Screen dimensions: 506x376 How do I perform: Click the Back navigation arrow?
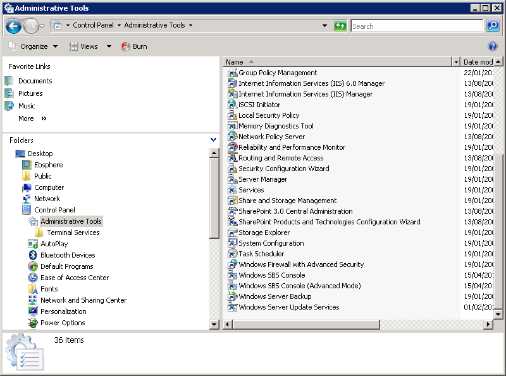click(13, 26)
